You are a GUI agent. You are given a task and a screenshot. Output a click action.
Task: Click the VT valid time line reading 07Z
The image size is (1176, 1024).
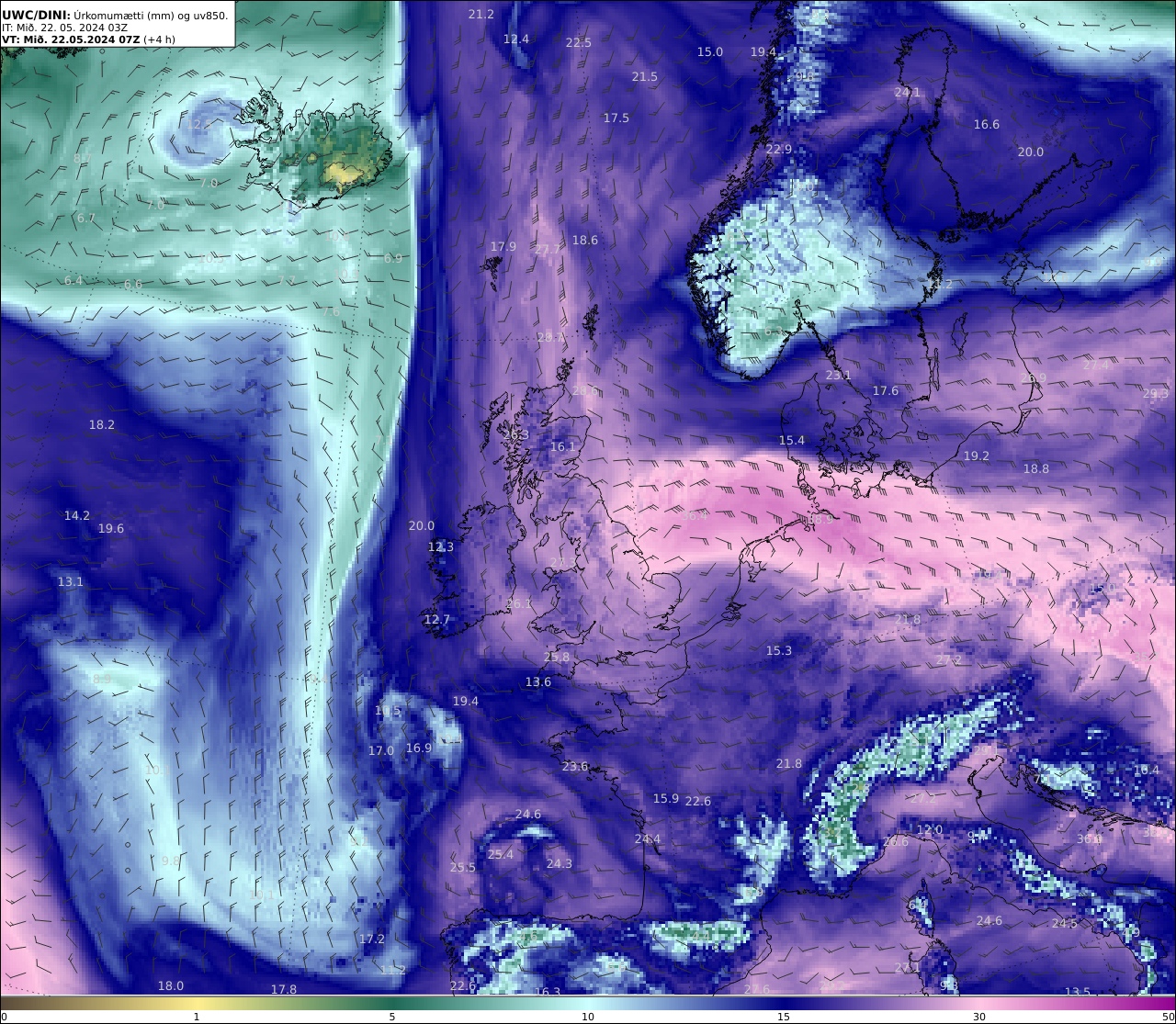click(88, 39)
